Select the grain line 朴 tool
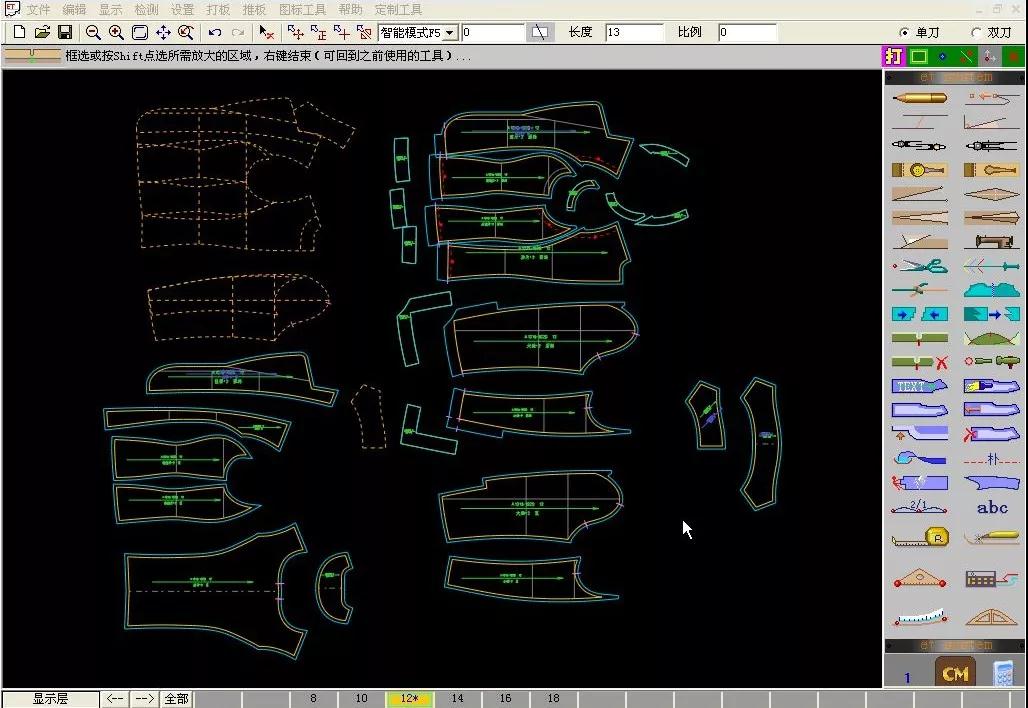Image resolution: width=1028 pixels, height=708 pixels. coord(991,459)
